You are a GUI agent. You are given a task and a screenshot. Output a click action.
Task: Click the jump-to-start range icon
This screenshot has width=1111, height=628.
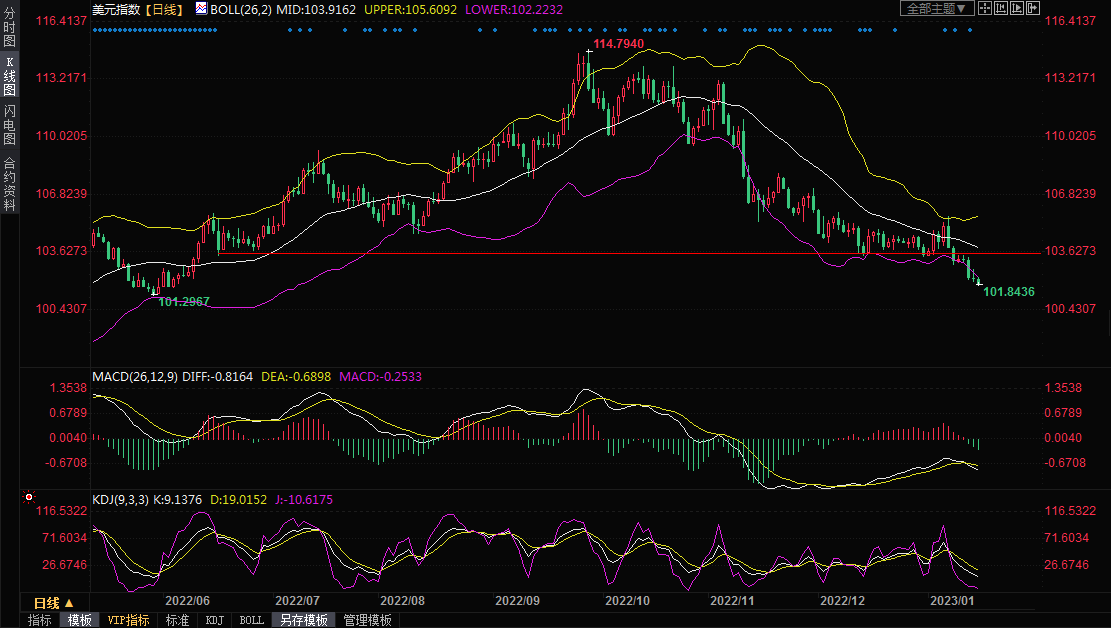tap(1002, 8)
